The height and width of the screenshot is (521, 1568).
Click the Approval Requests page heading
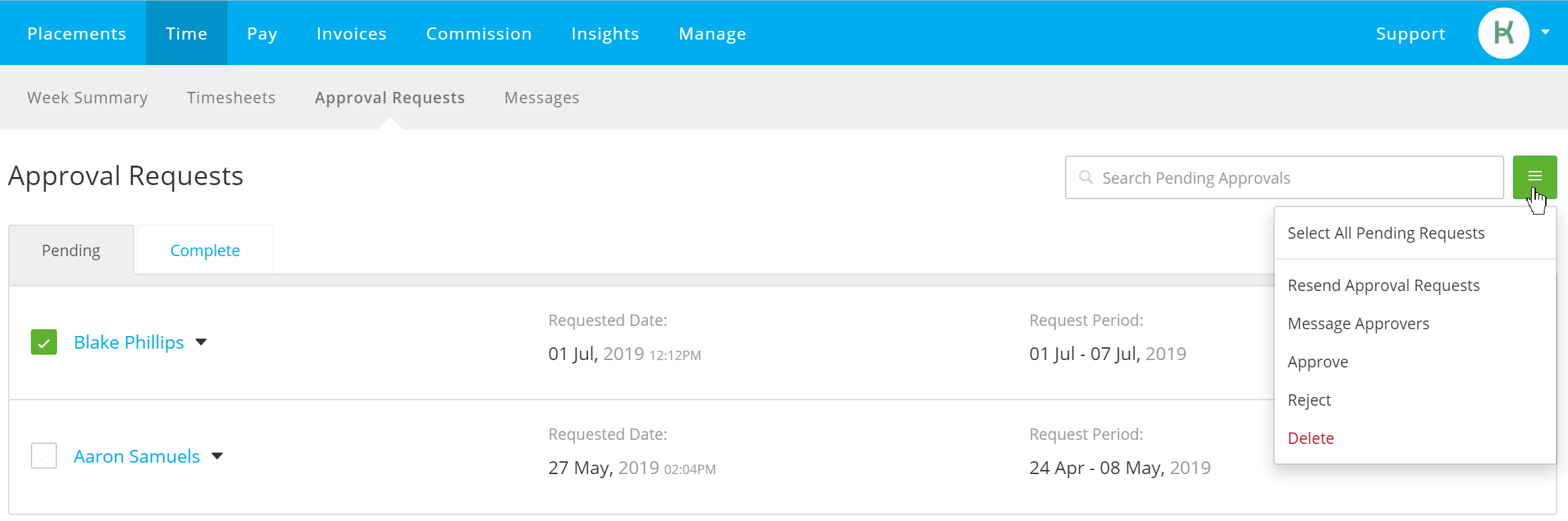tap(125, 176)
